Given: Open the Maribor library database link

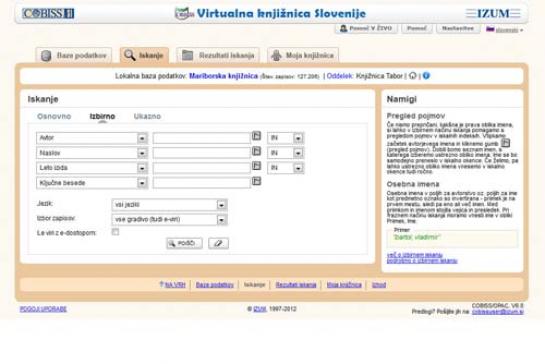Looking at the screenshot, I should tap(223, 76).
